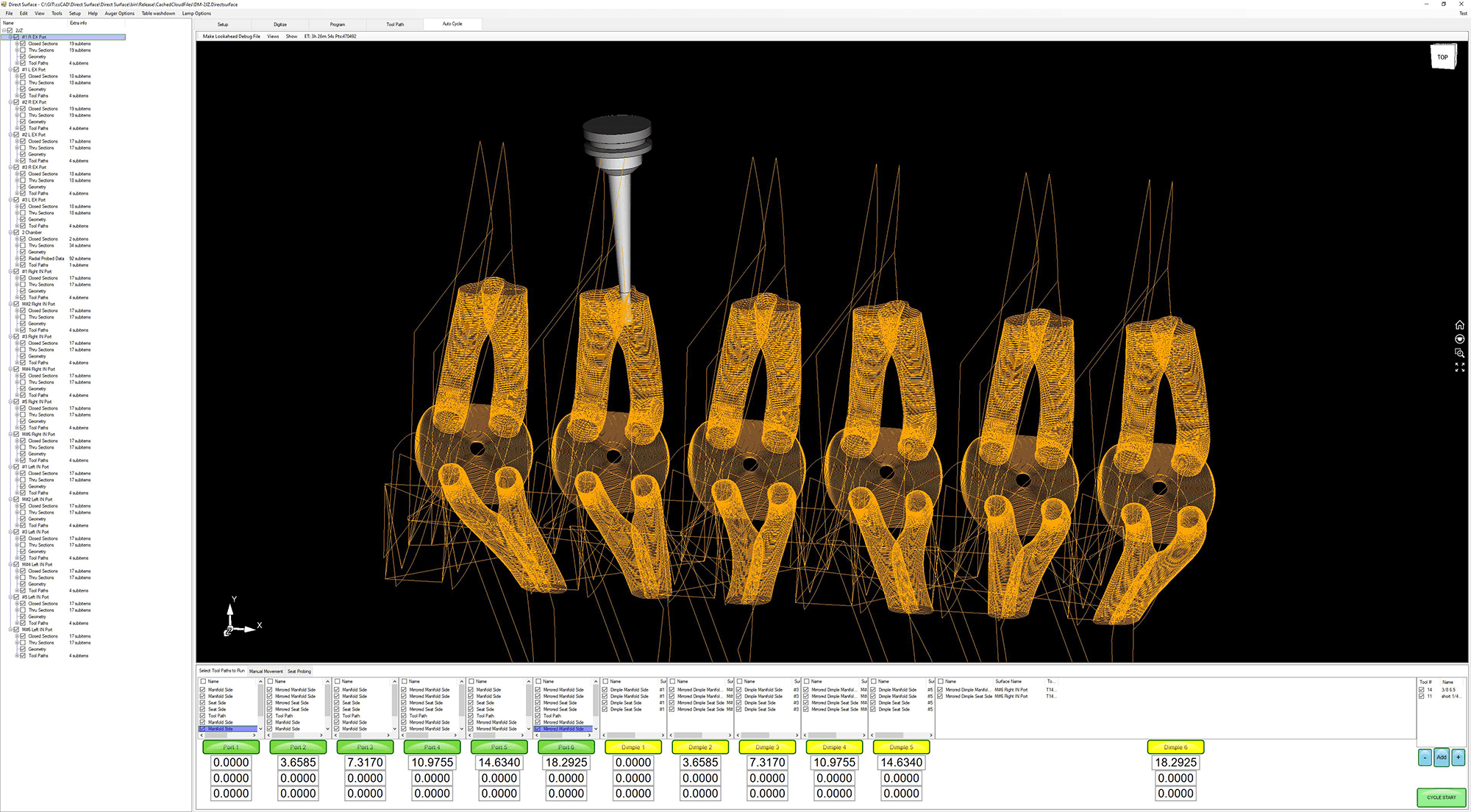Click the yellow Dimple 2 button
1471x812 pixels.
pos(700,747)
